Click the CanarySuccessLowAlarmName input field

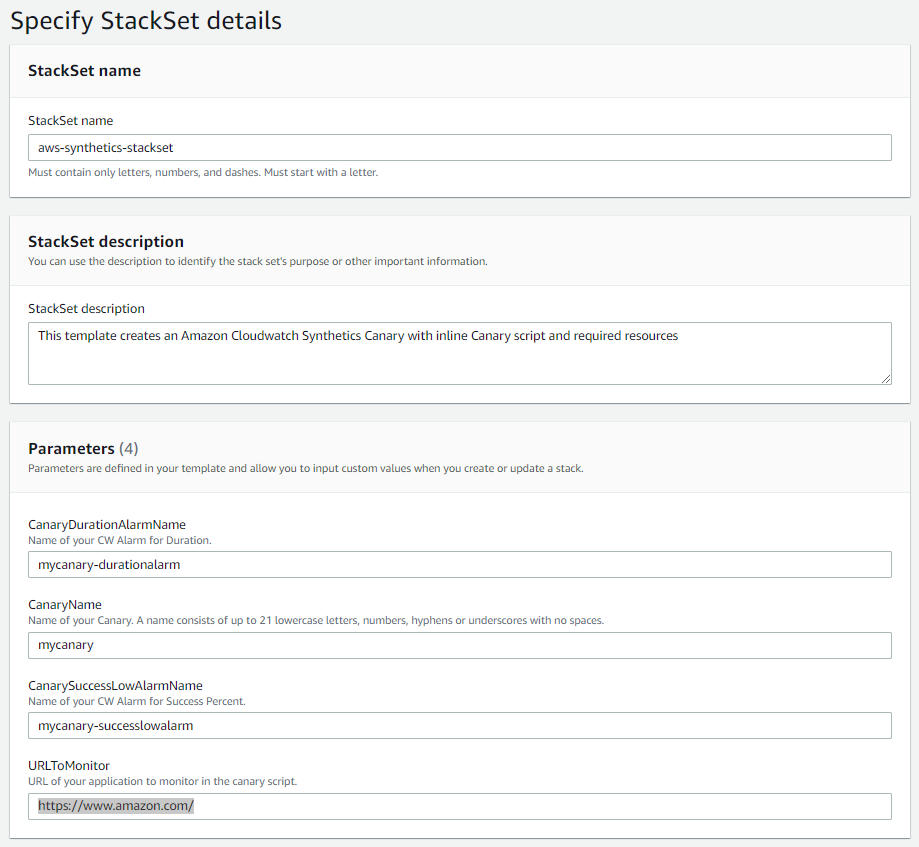click(459, 725)
